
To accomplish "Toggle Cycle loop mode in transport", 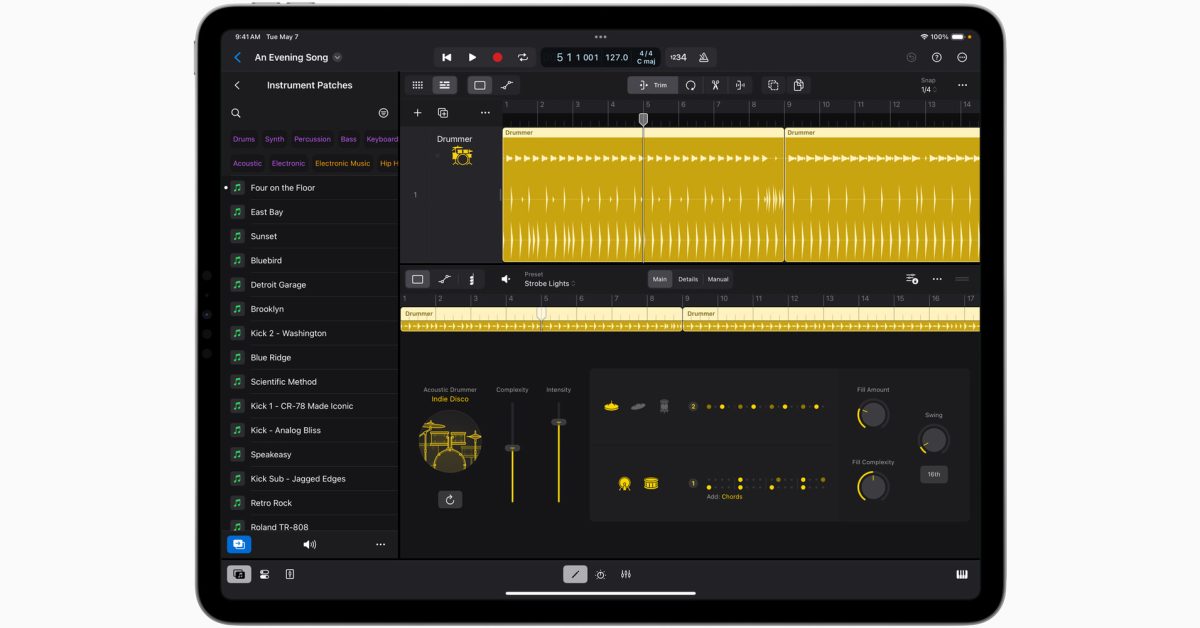I will [x=522, y=58].
